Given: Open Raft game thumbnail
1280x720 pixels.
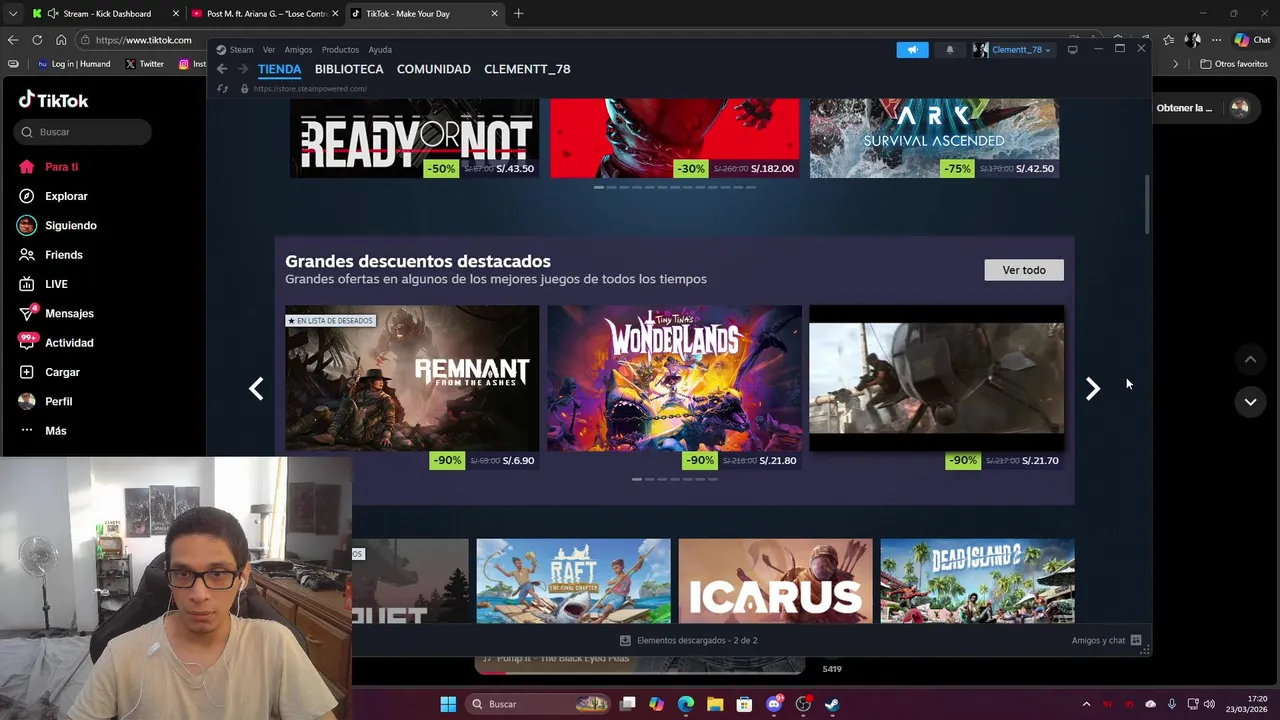Looking at the screenshot, I should (574, 581).
